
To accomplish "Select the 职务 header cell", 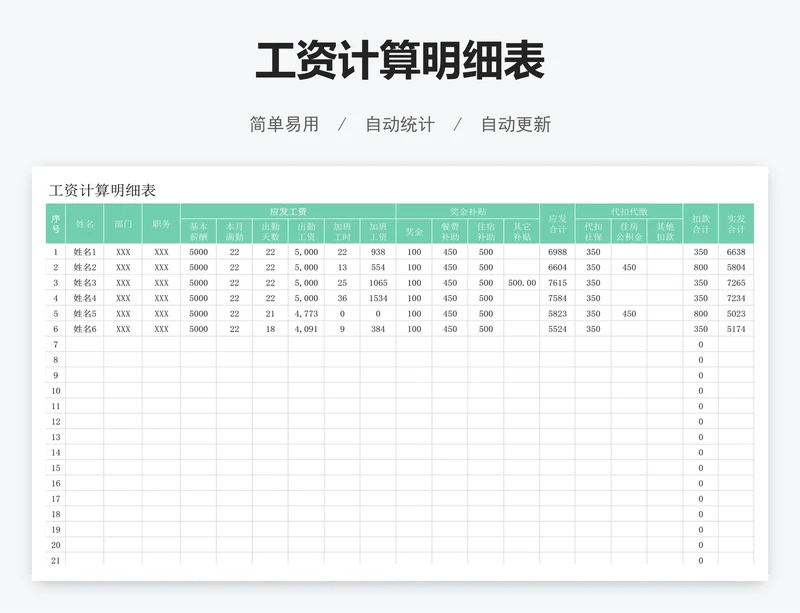I will 161,224.
